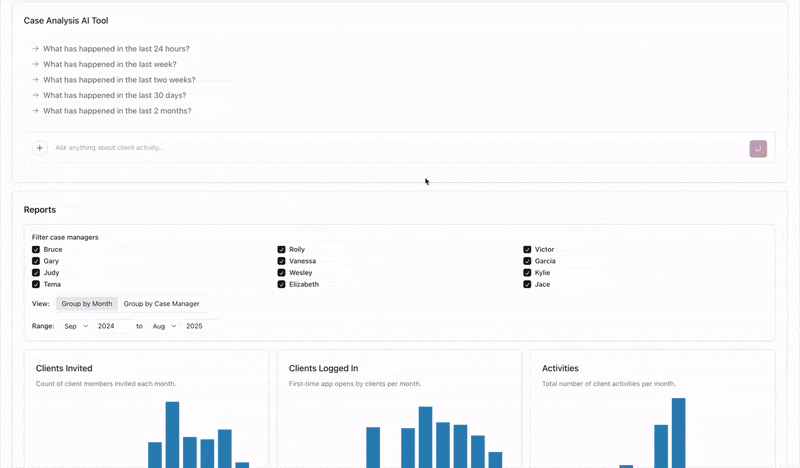Toggle the Vanessa checkbox
This screenshot has height=468, width=800.
[x=281, y=261]
